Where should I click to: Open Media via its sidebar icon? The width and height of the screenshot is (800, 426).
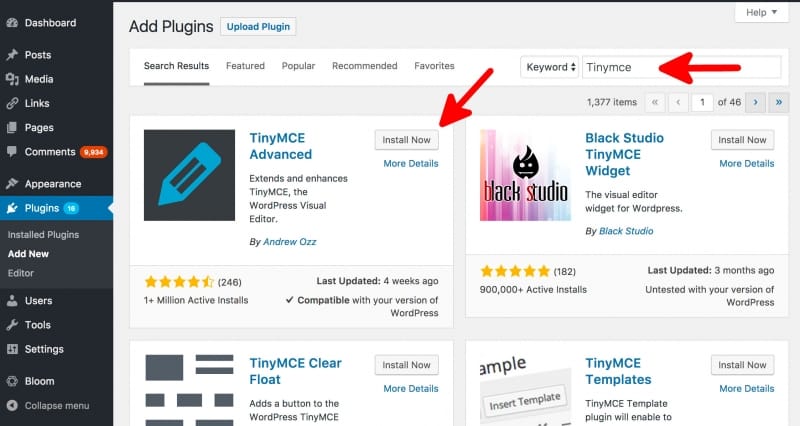pos(11,79)
